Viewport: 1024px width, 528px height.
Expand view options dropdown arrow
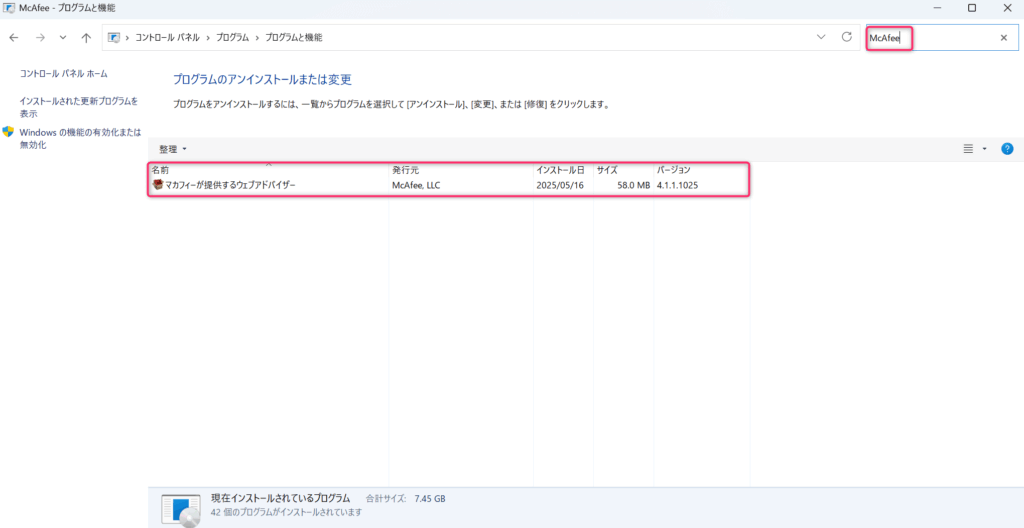985,149
